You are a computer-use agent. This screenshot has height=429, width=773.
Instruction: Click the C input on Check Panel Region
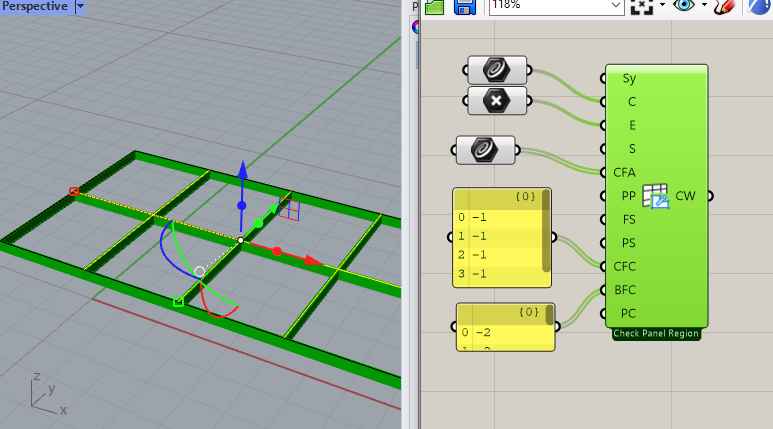[x=632, y=102]
